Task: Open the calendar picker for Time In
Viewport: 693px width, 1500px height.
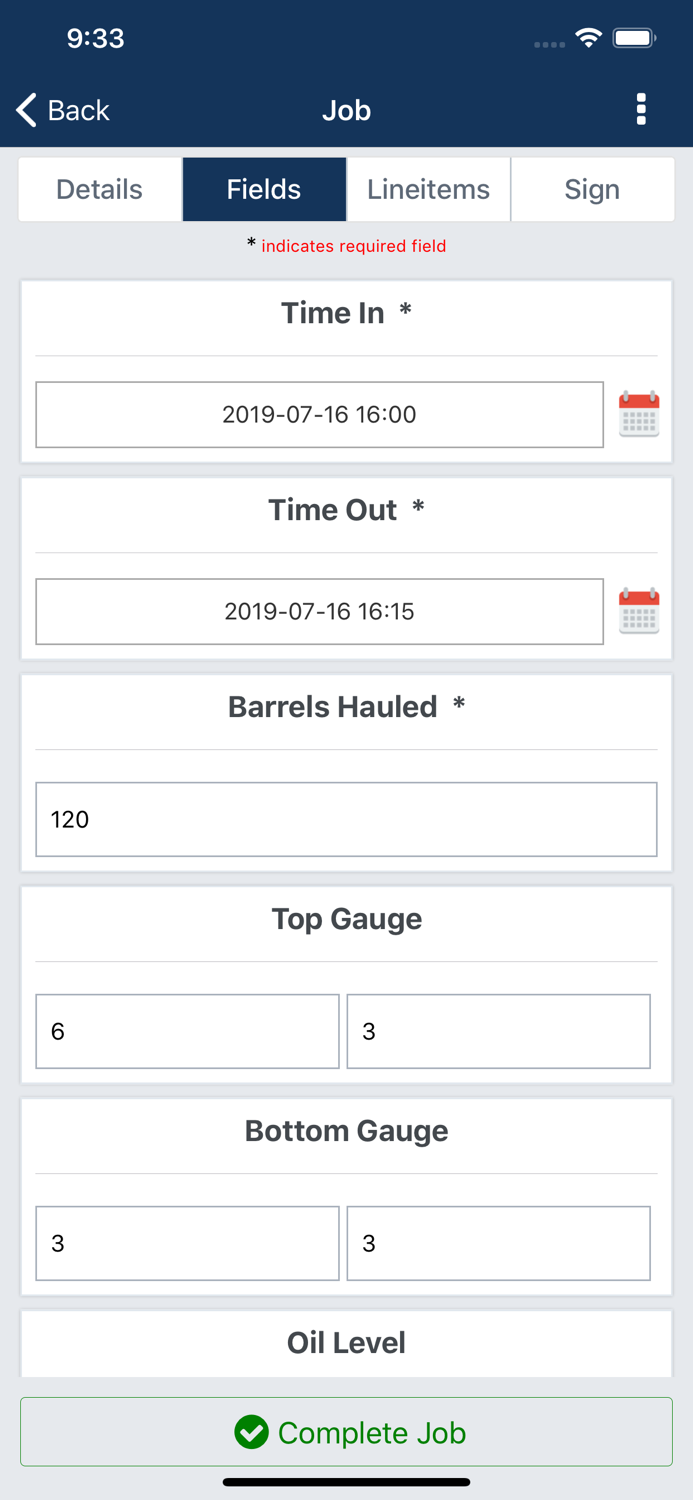Action: (639, 414)
